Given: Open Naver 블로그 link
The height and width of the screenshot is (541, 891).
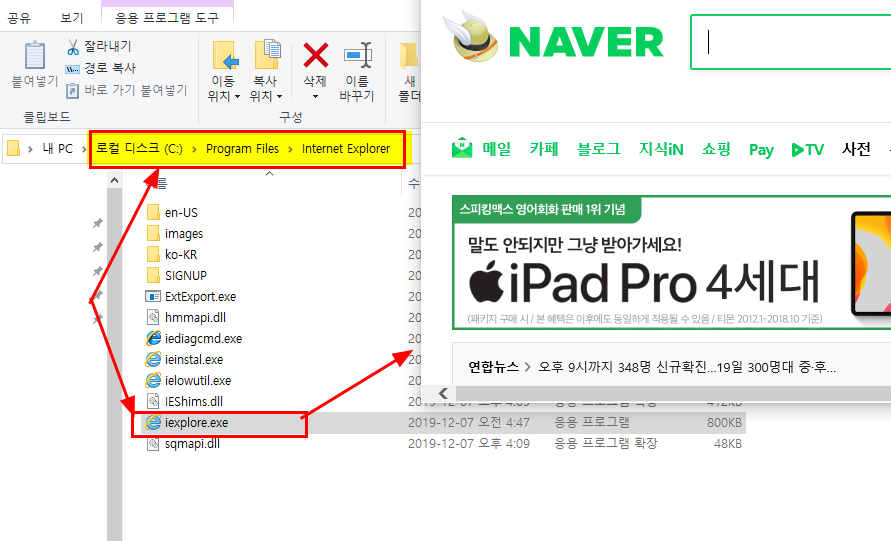Looking at the screenshot, I should 598,149.
